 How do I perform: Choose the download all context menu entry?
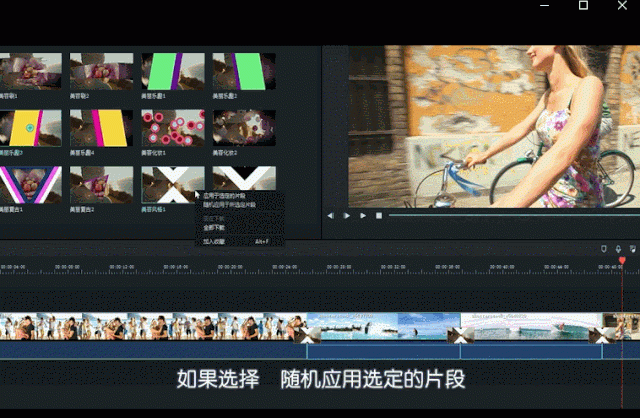(x=214, y=228)
